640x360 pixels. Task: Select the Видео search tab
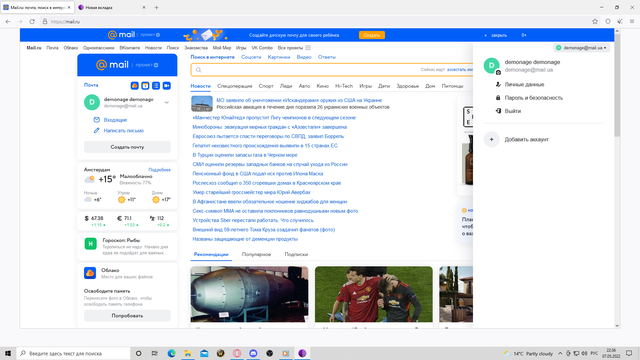[304, 57]
